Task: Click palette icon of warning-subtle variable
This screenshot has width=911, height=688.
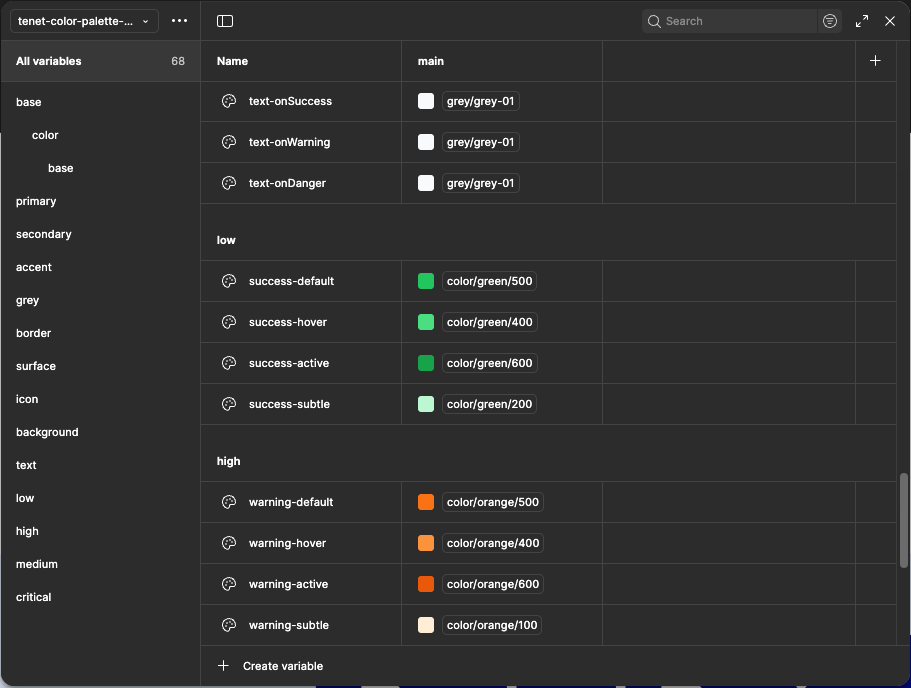Action: click(x=229, y=625)
